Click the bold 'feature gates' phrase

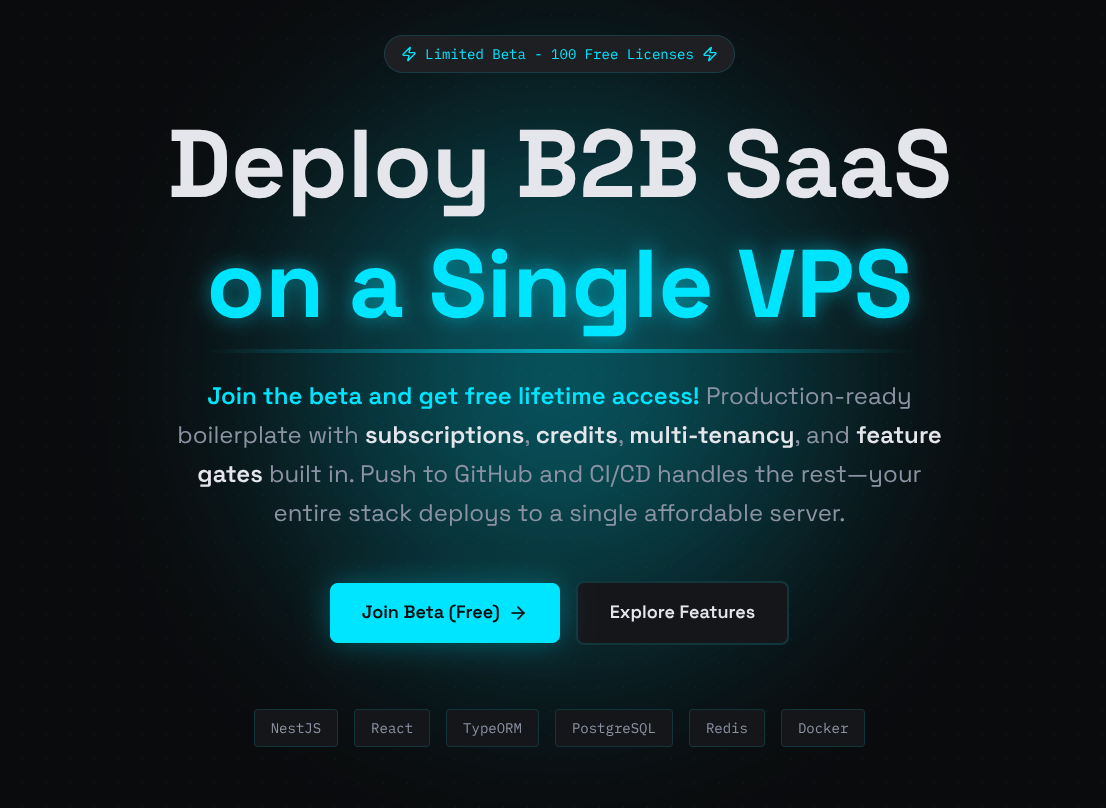[x=899, y=436]
